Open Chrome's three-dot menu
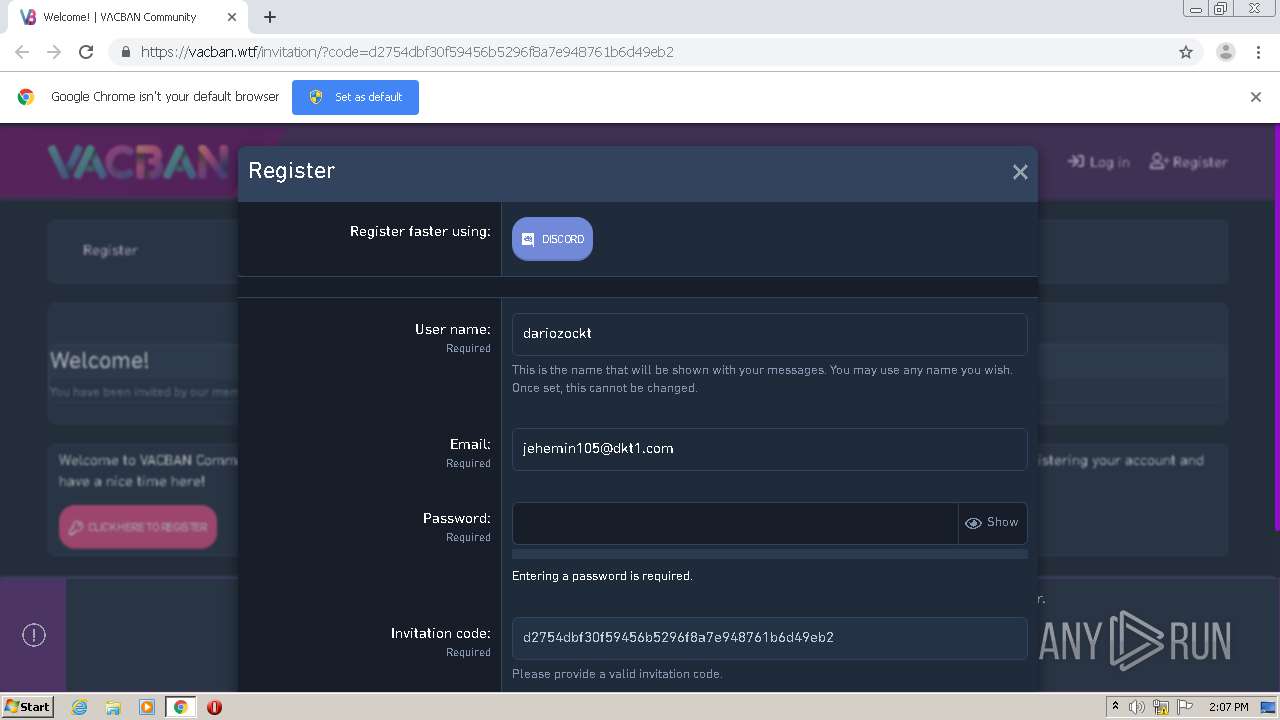This screenshot has height=720, width=1280. (x=1258, y=52)
